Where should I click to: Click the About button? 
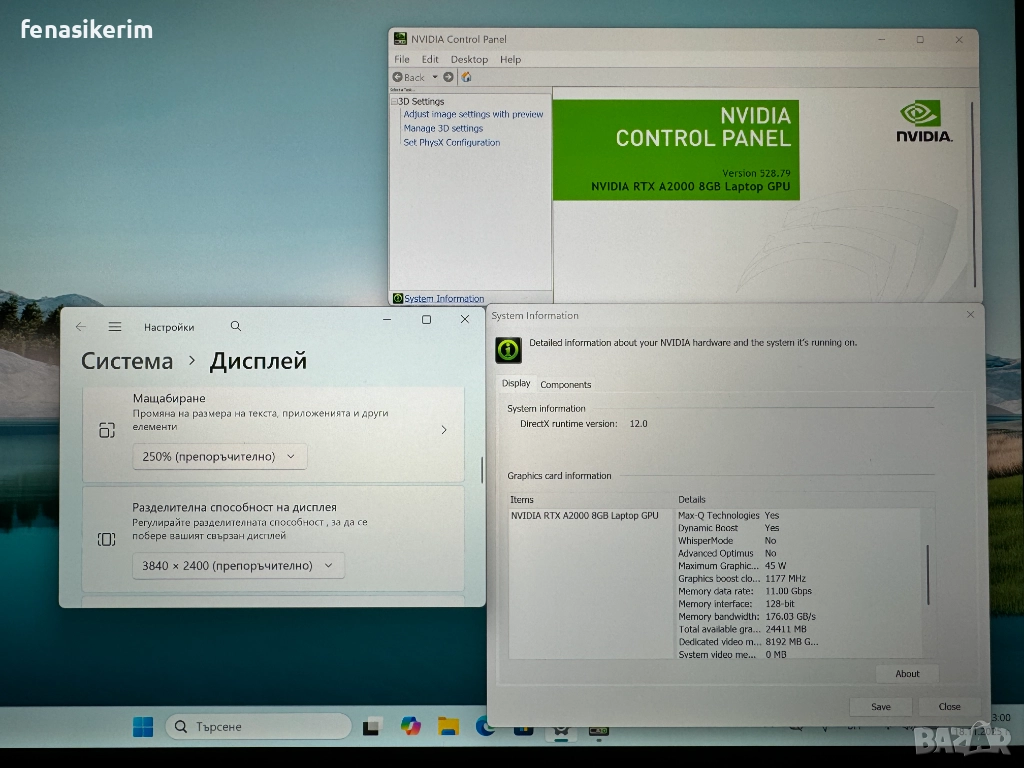[907, 673]
